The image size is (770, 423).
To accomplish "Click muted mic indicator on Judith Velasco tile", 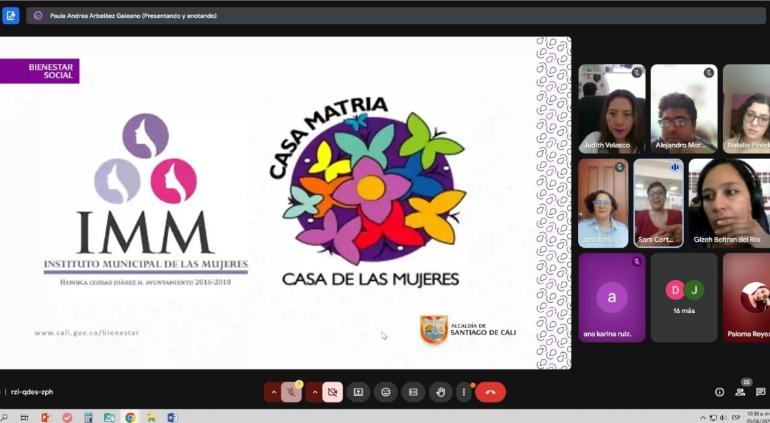I will click(x=636, y=73).
